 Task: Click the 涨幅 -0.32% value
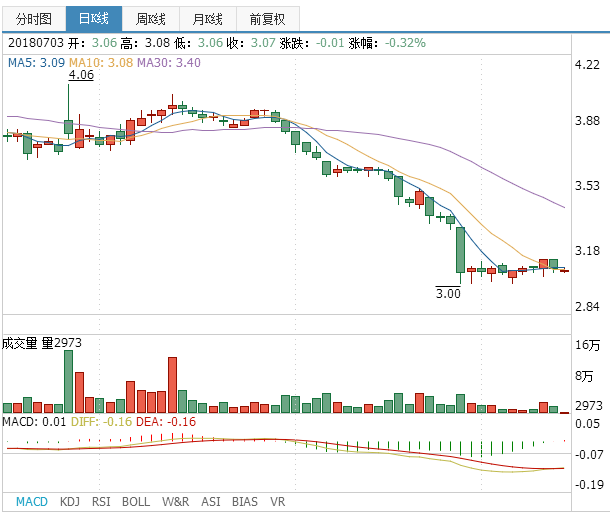tap(405, 43)
